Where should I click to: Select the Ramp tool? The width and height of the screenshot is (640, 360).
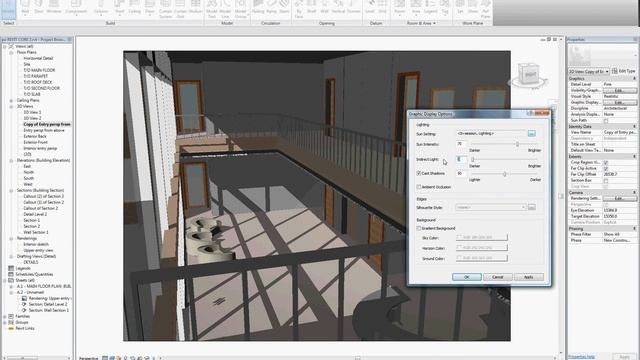272,8
